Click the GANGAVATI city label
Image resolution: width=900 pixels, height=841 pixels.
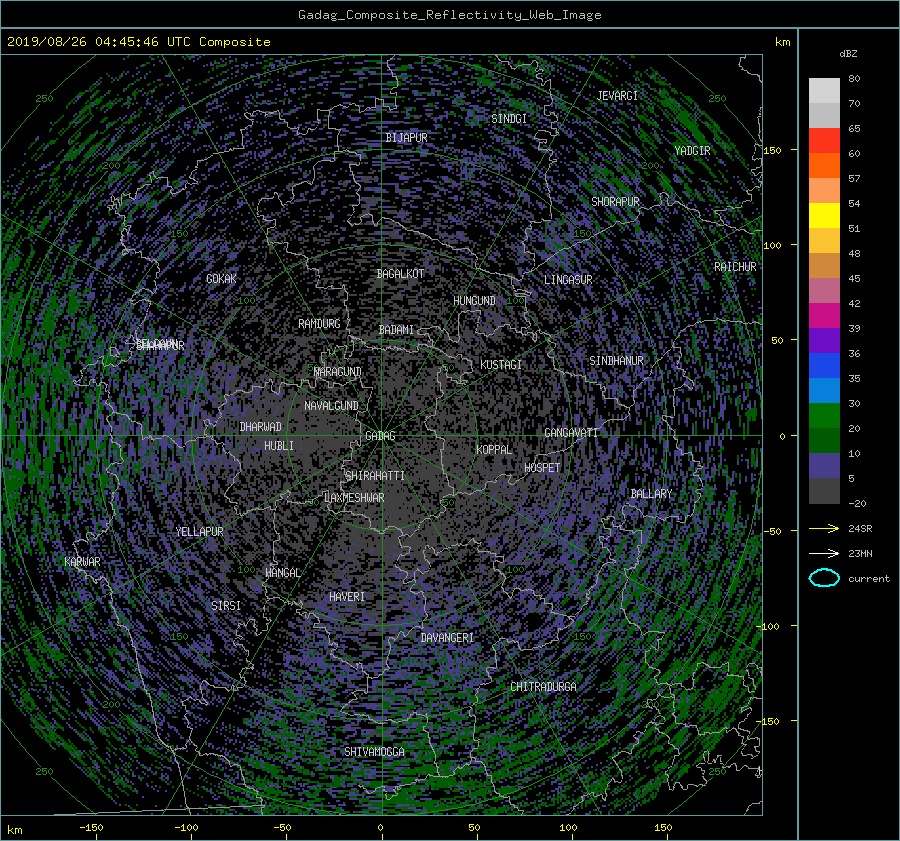571,433
